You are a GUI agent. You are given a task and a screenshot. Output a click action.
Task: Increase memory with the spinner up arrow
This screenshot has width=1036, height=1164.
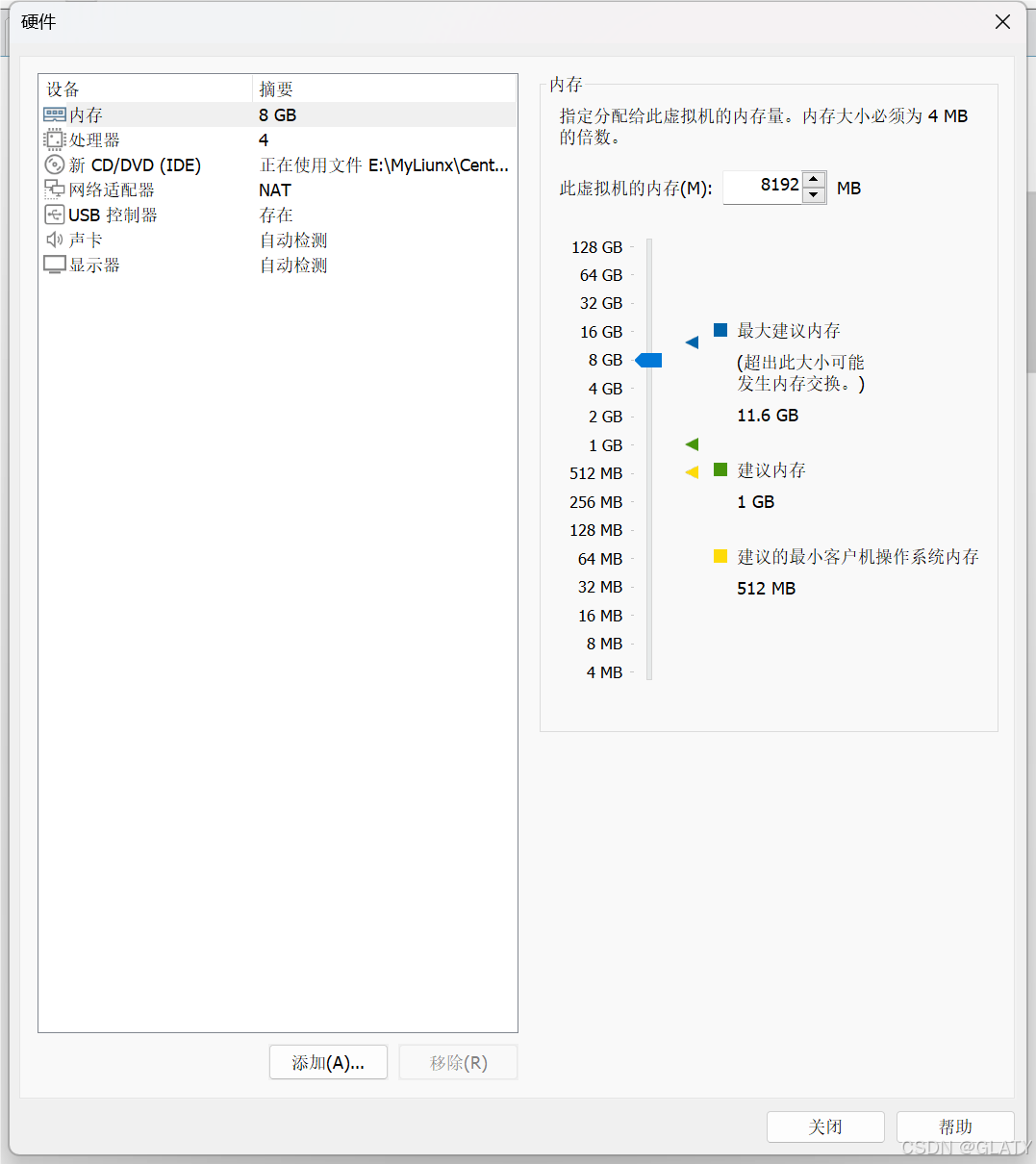coord(815,179)
